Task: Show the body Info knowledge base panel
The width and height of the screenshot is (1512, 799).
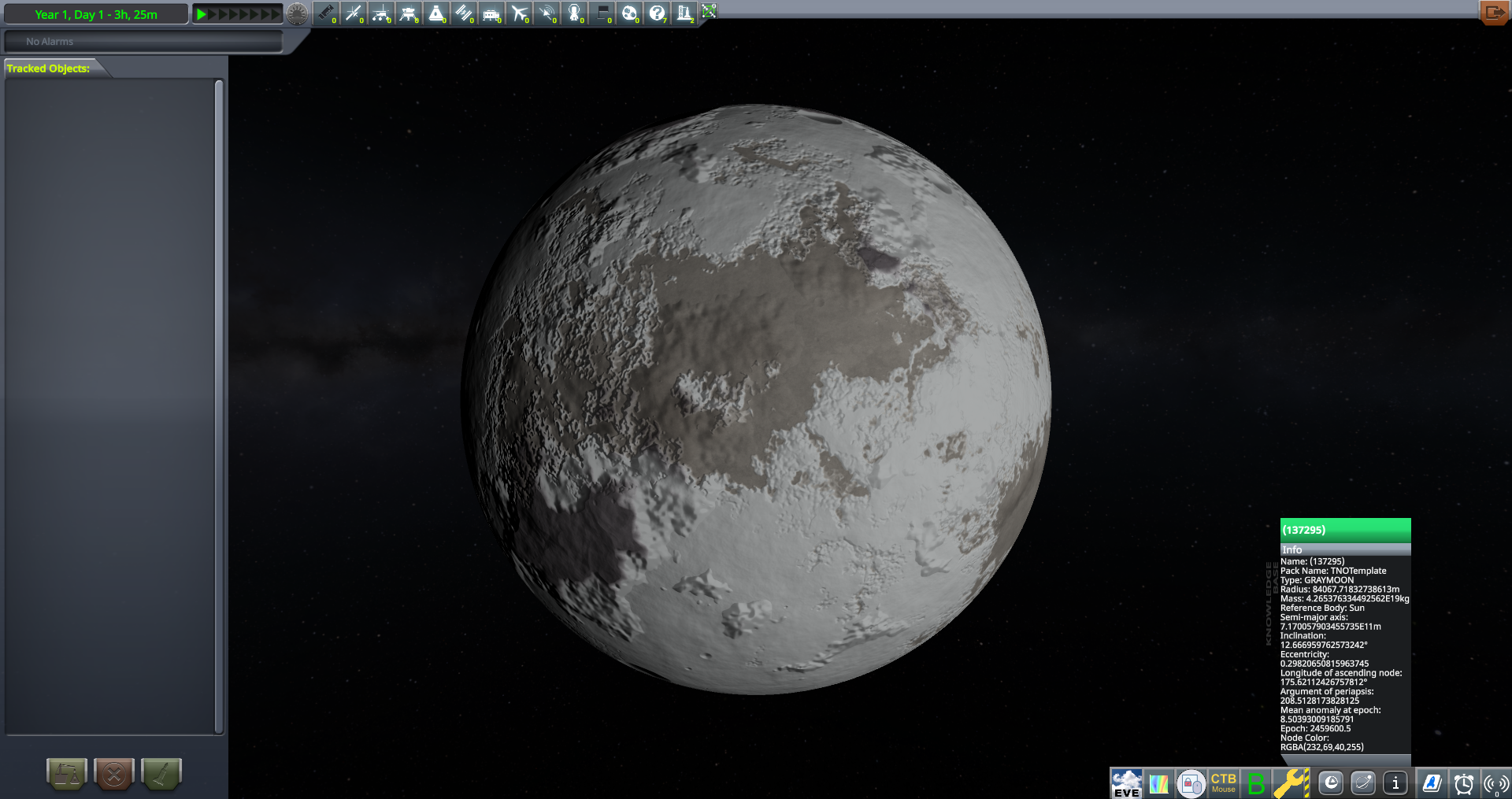Action: [x=1395, y=783]
